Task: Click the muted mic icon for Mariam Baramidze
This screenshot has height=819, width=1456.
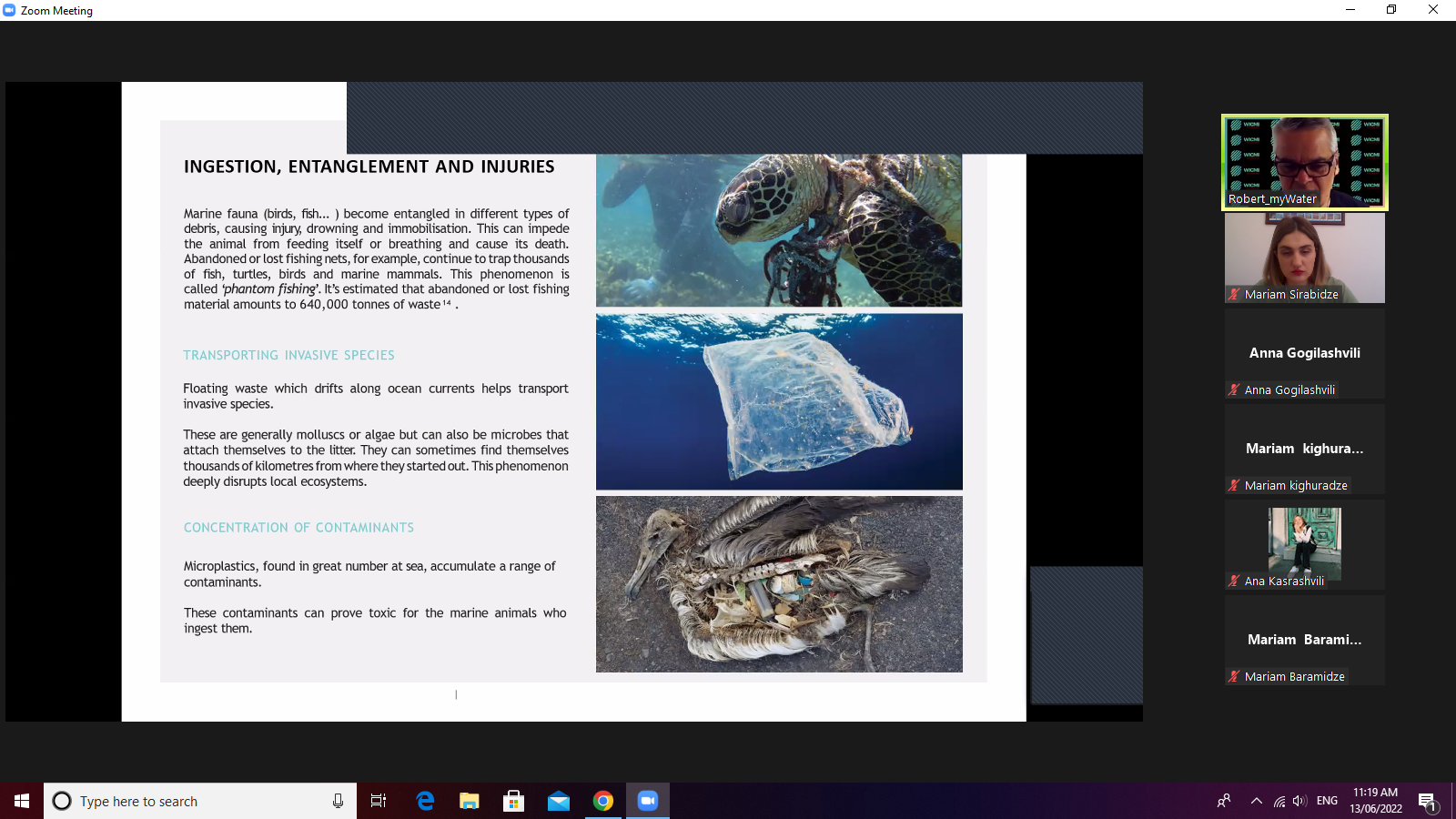Action: [x=1235, y=677]
